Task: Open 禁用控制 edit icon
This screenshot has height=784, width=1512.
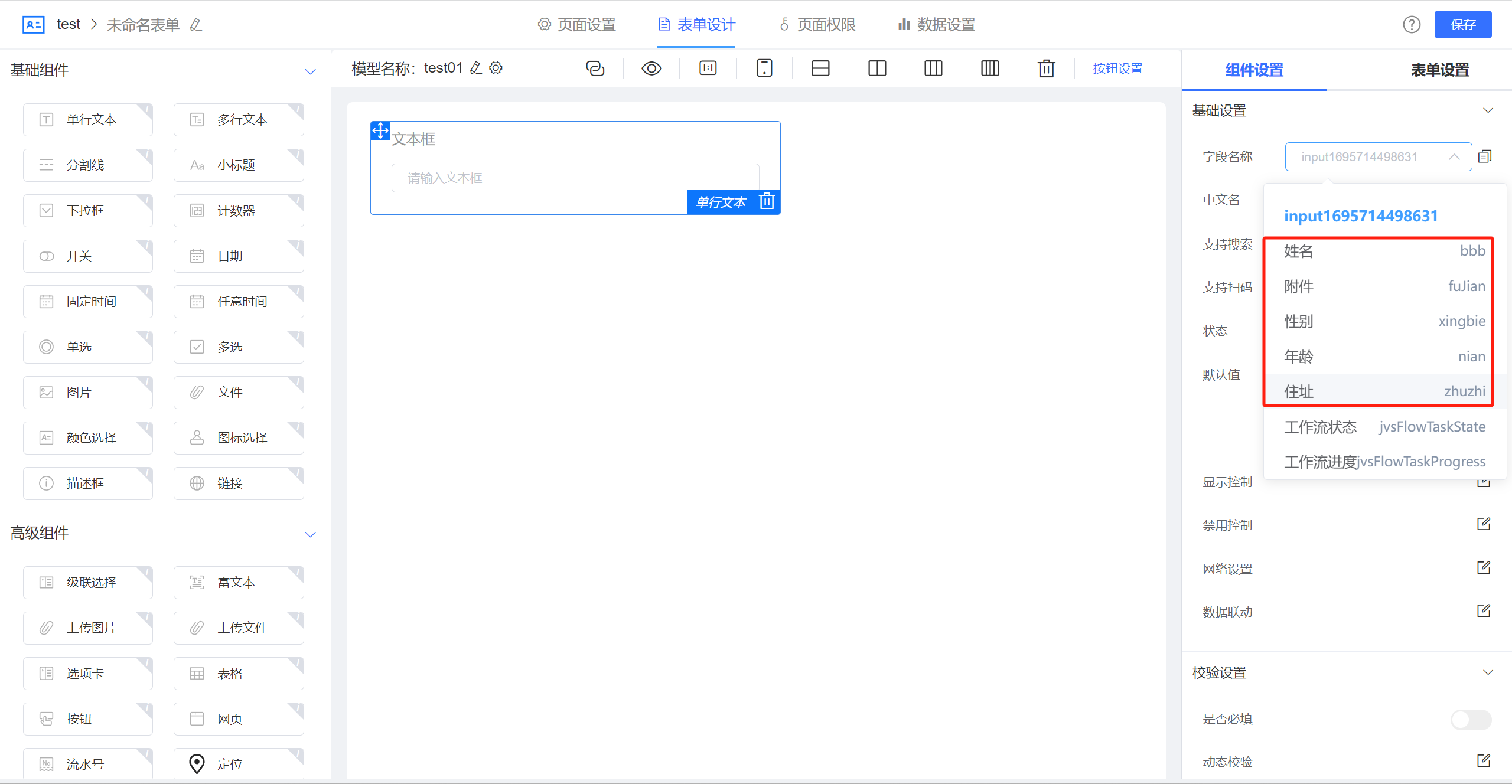Action: pyautogui.click(x=1484, y=524)
